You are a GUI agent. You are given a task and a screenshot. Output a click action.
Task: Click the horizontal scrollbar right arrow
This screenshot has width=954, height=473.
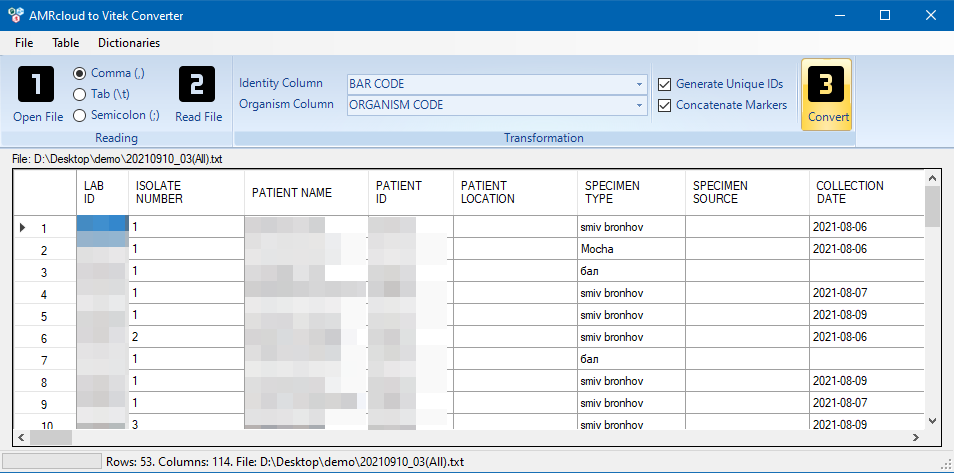pyautogui.click(x=916, y=437)
